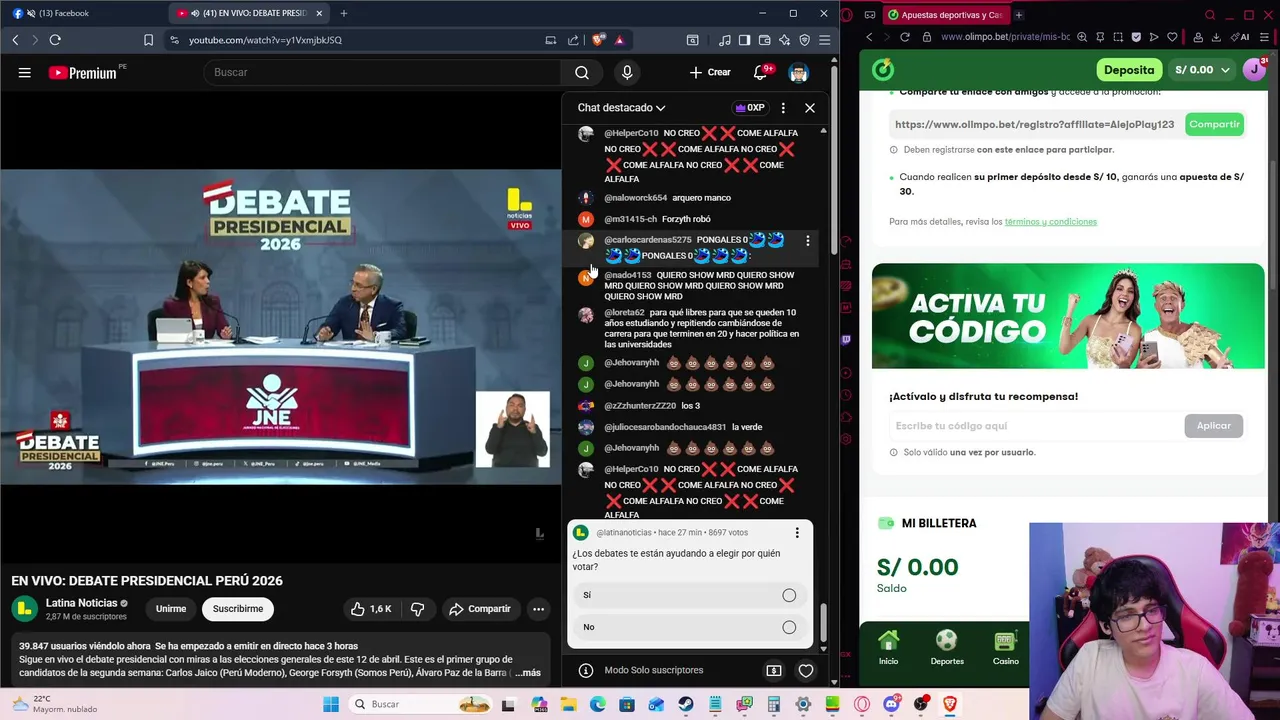
Task: Open poll options three-dot menu
Action: pos(797,533)
